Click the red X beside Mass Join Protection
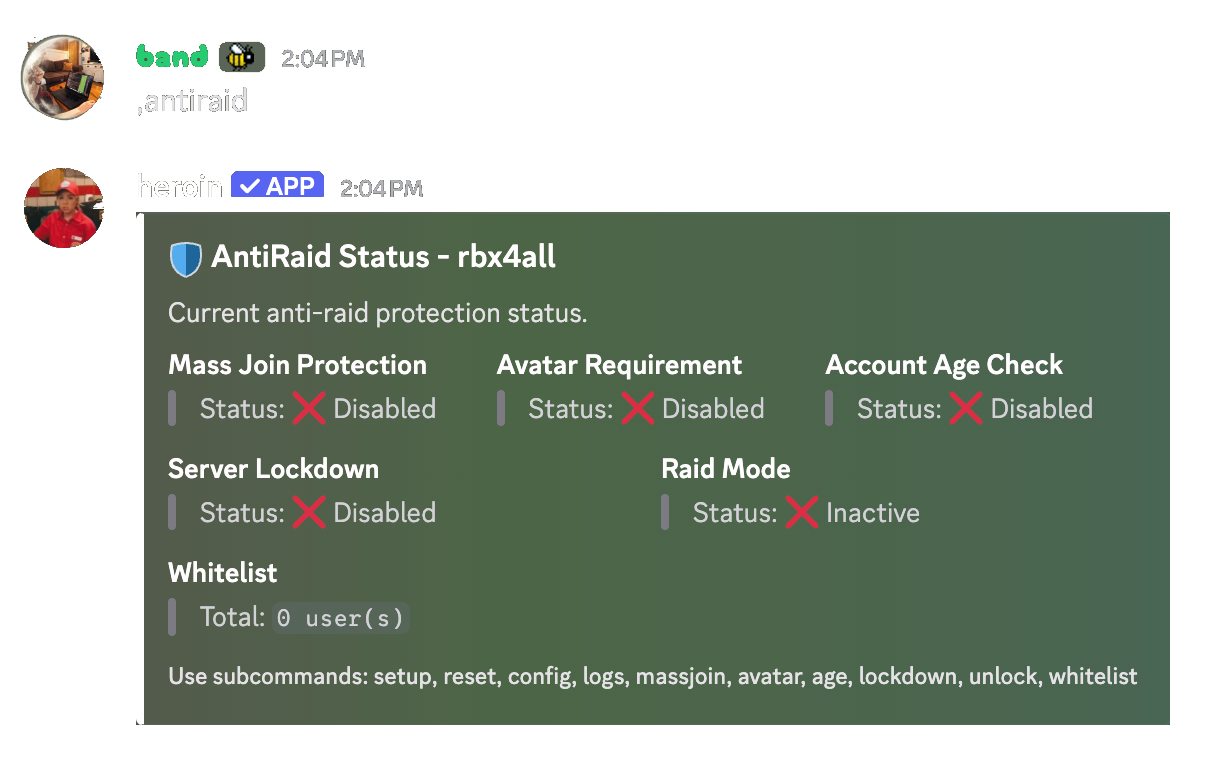Image resolution: width=1214 pixels, height=758 pixels. click(x=311, y=408)
